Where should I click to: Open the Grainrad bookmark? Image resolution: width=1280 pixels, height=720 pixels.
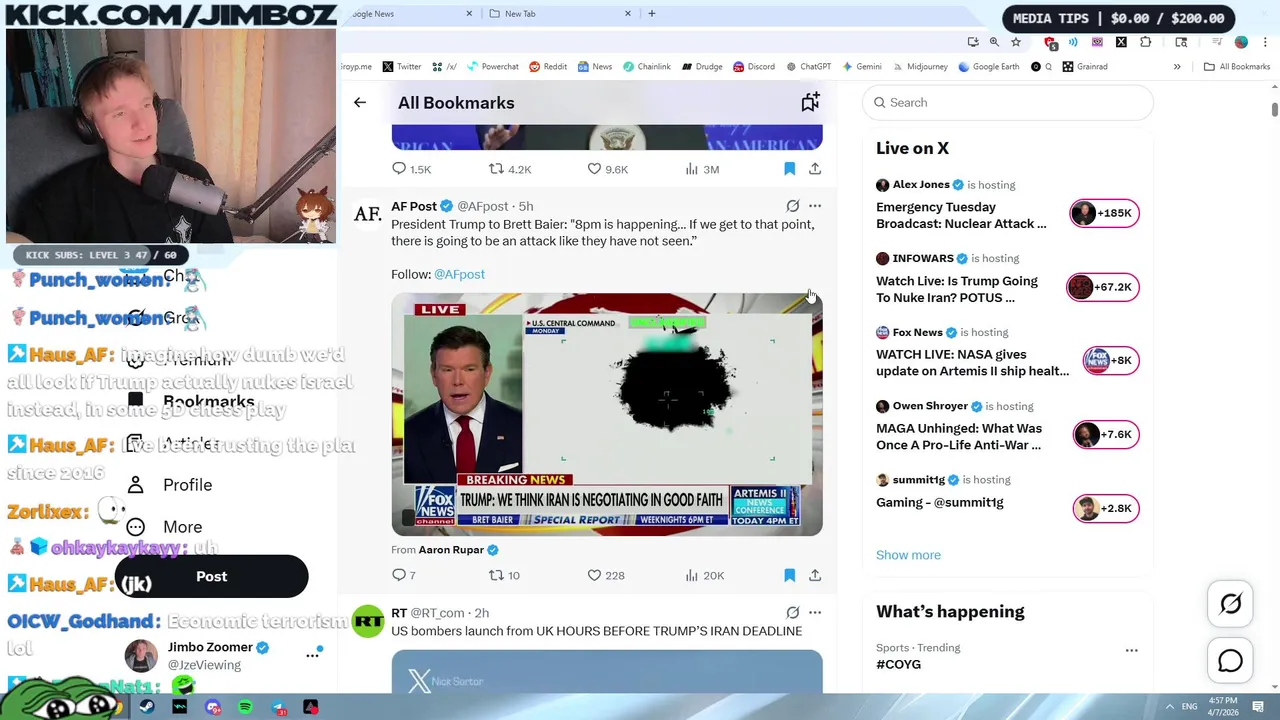point(1085,67)
